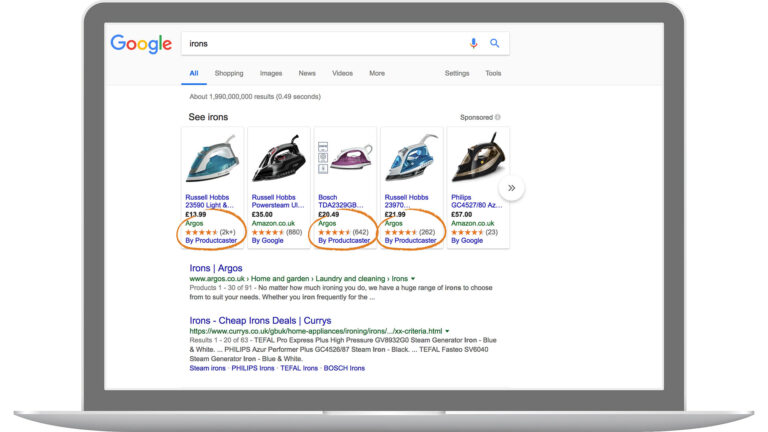Open the Russell Hobbs 23970 iron image

pyautogui.click(x=411, y=158)
